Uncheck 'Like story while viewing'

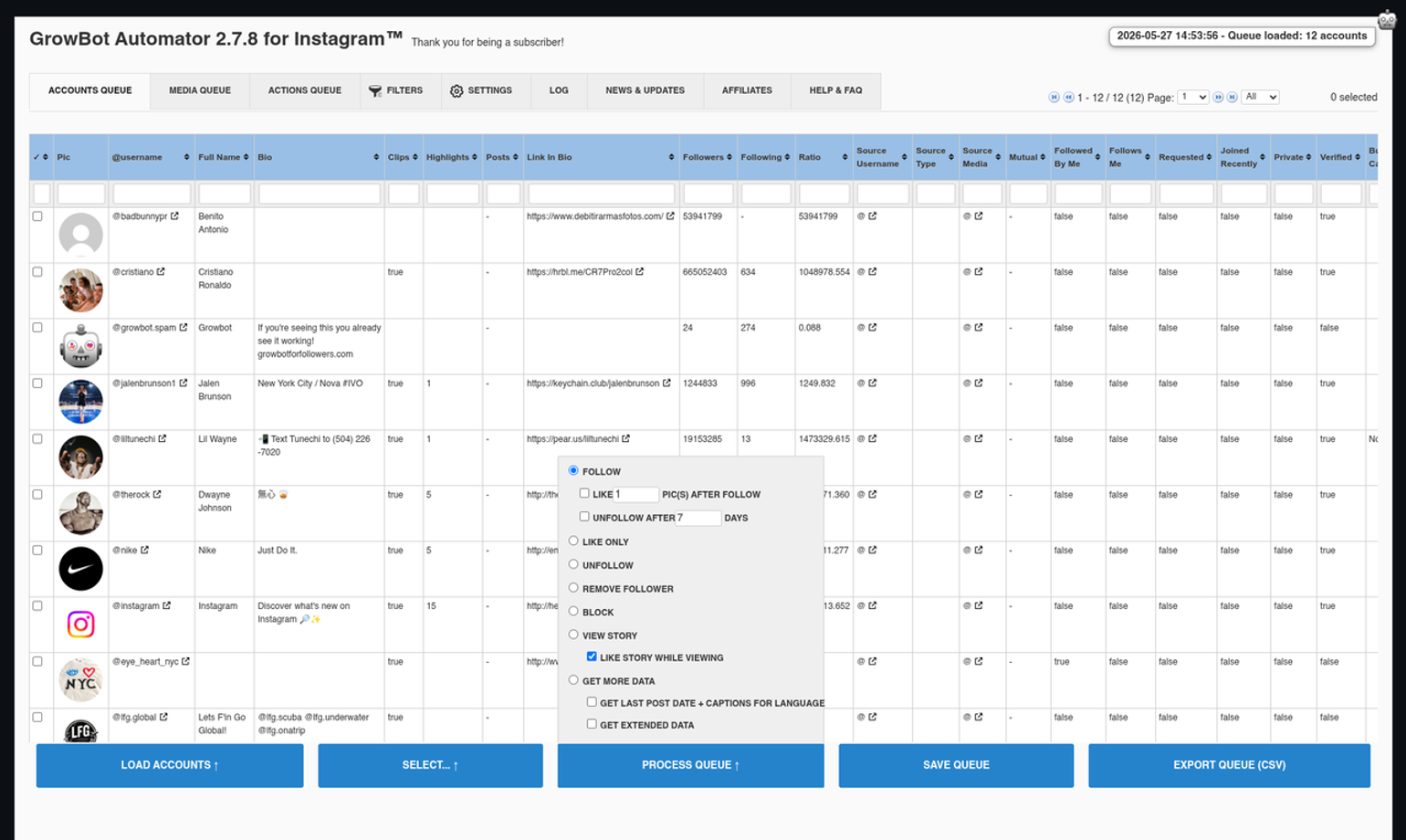point(592,656)
